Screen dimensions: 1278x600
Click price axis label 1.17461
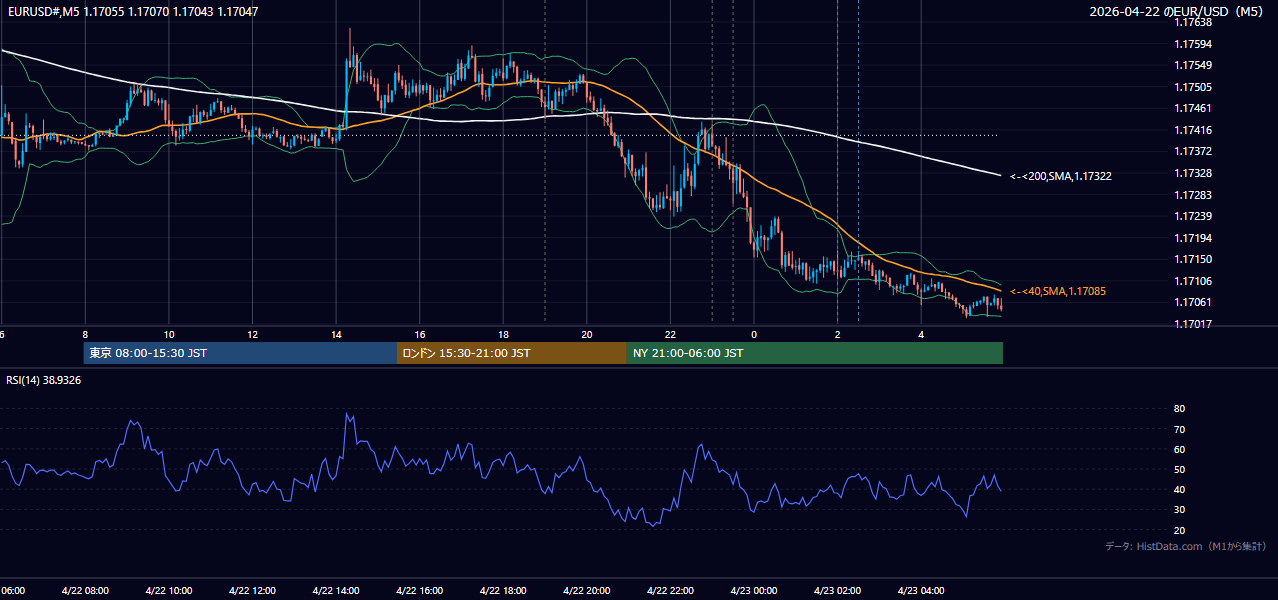(1194, 108)
